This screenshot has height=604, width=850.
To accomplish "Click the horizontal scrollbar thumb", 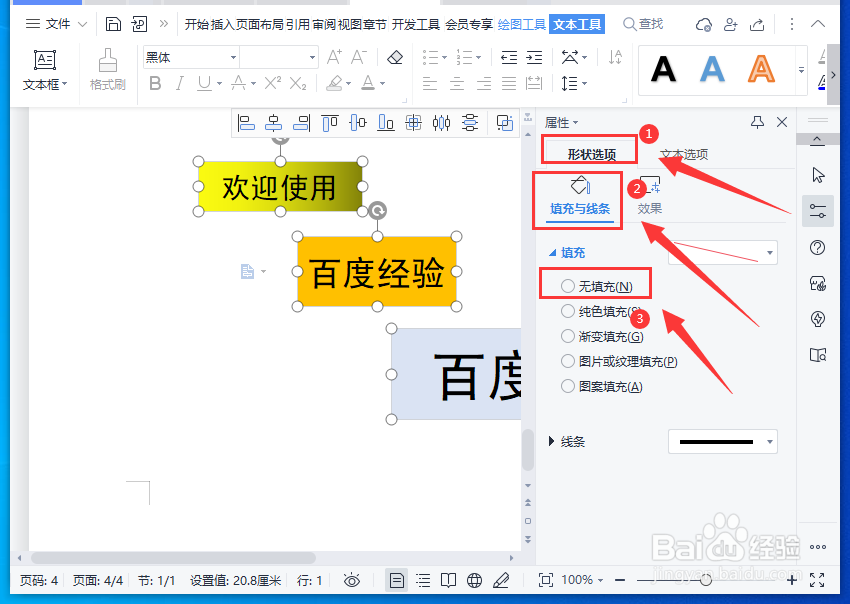I will (173, 557).
